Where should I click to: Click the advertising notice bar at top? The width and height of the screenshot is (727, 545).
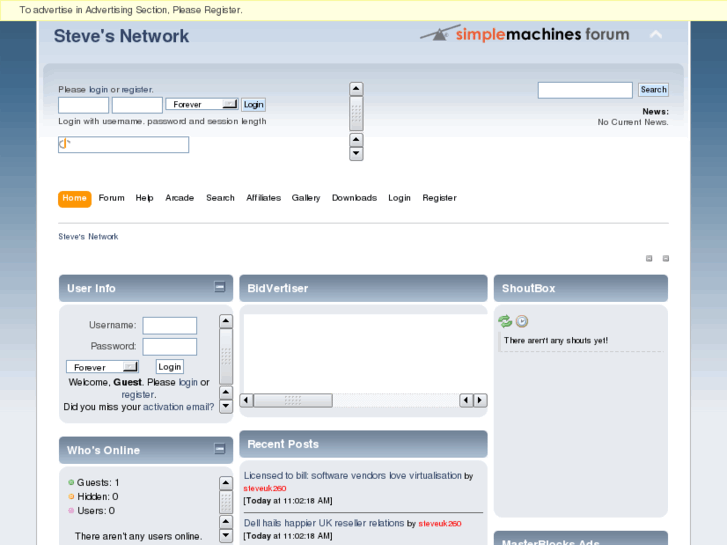[364, 10]
